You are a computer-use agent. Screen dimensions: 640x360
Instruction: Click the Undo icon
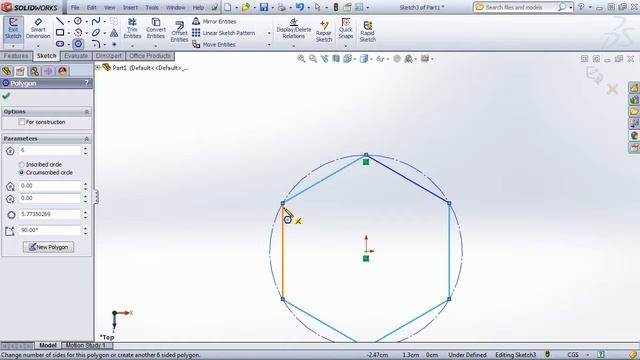pyautogui.click(x=300, y=7)
